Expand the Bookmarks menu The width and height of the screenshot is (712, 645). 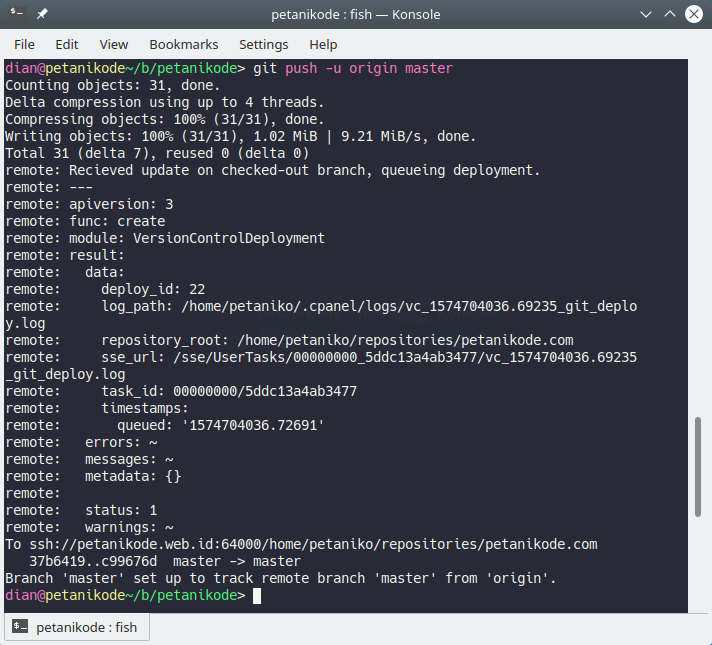click(x=183, y=45)
